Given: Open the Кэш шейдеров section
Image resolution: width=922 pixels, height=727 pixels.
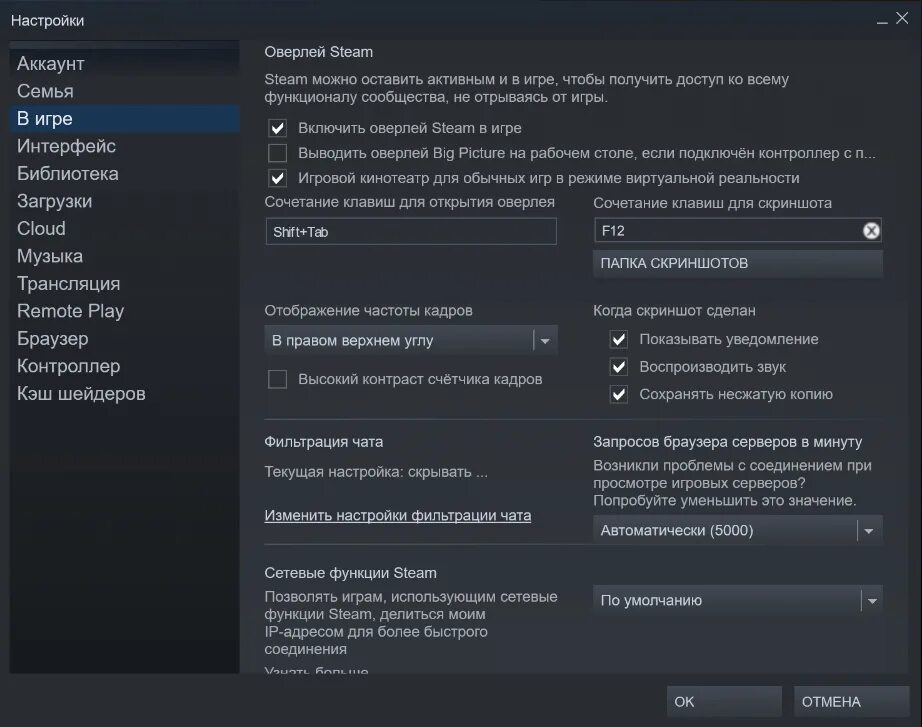Looking at the screenshot, I should 124,393.
